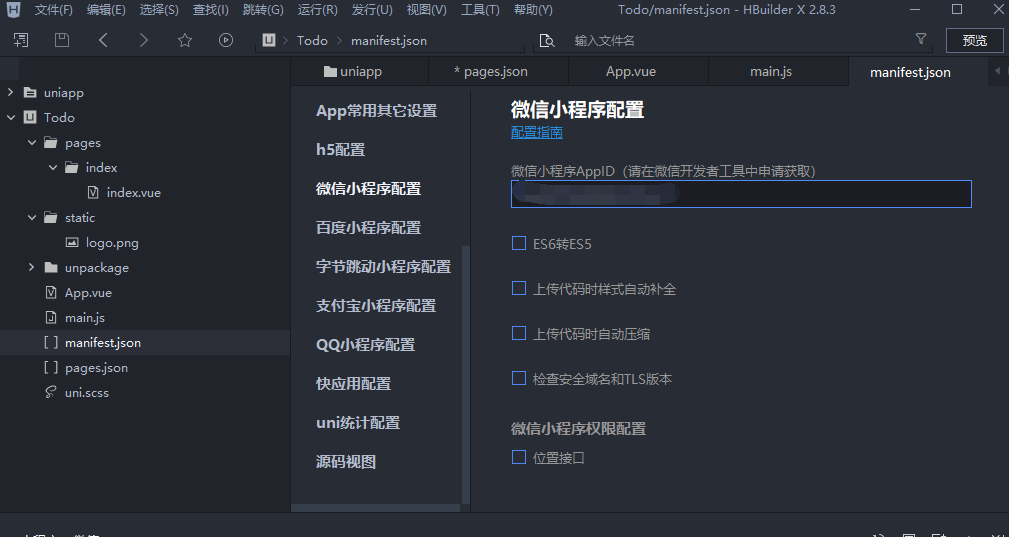This screenshot has width=1009, height=537.
Task: Open the 运行(R) menu
Action: (317, 10)
